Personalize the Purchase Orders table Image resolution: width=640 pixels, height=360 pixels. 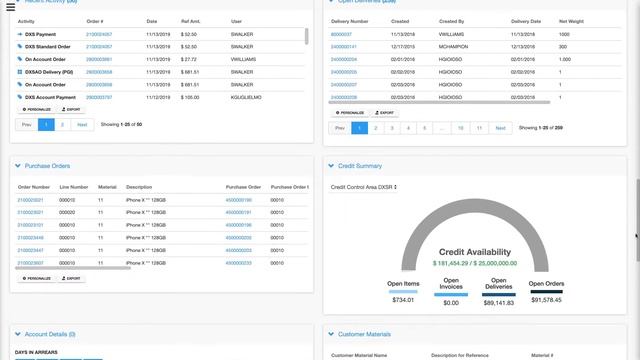[x=37, y=278]
